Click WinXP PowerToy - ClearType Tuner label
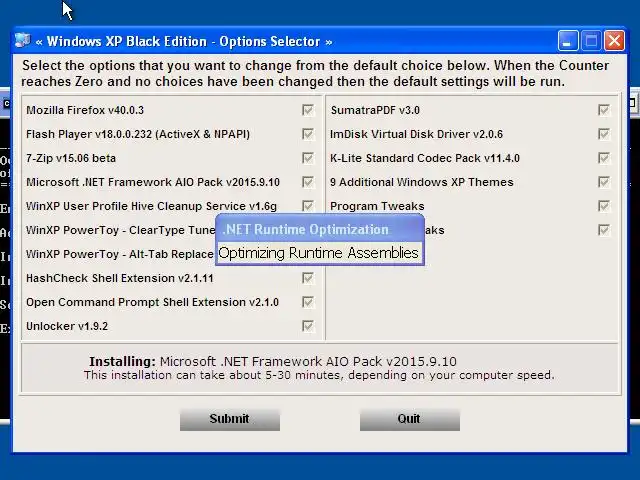 121,230
